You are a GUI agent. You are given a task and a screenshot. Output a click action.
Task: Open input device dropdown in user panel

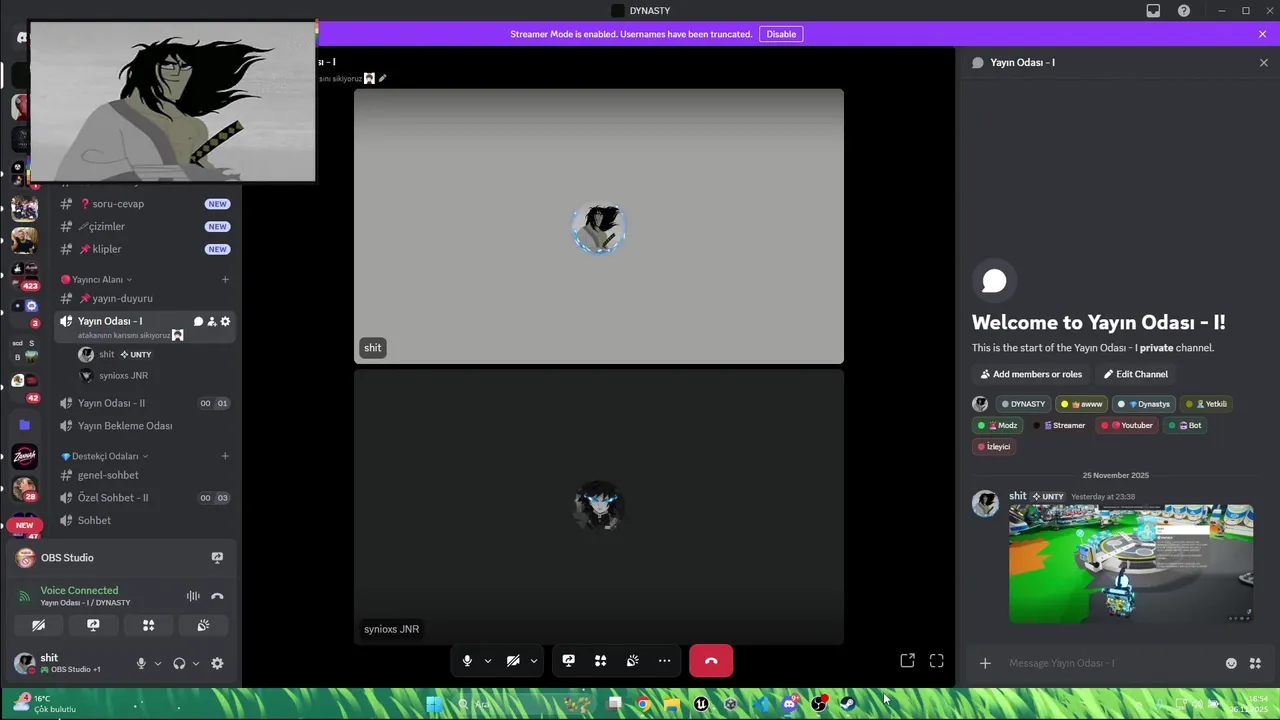point(157,663)
